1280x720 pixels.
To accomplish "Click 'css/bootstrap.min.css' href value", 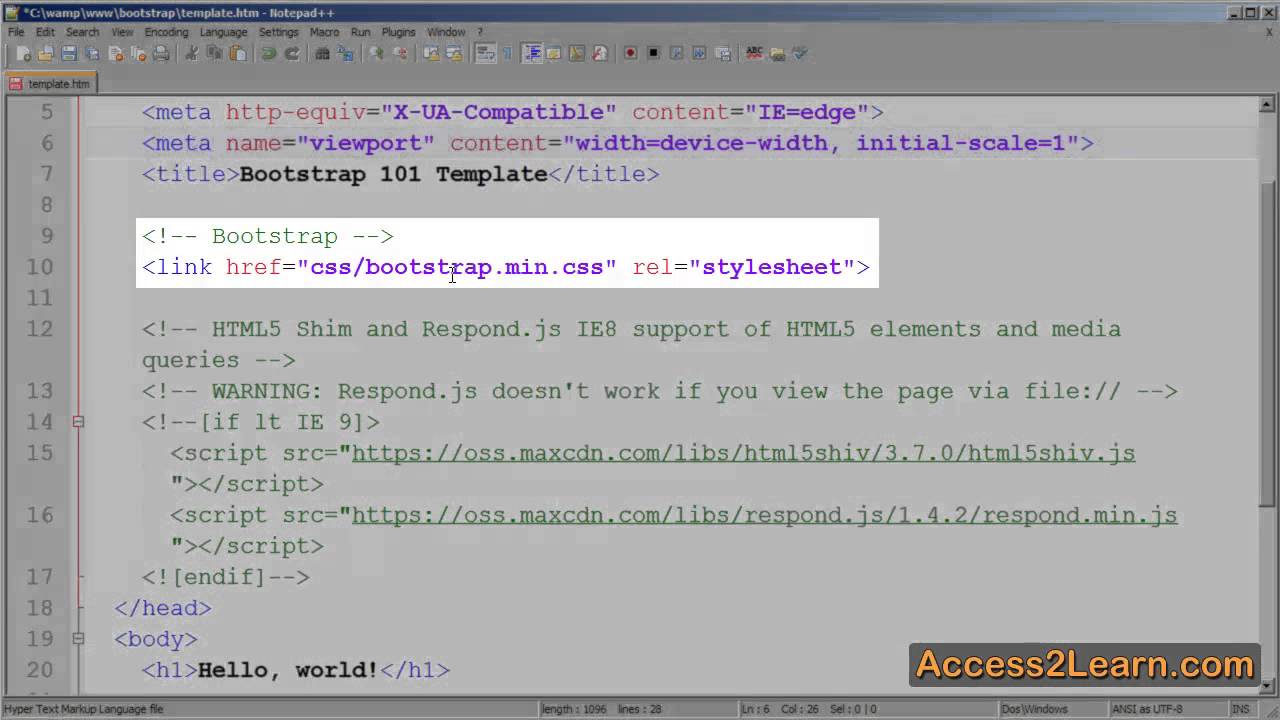I will click(457, 267).
